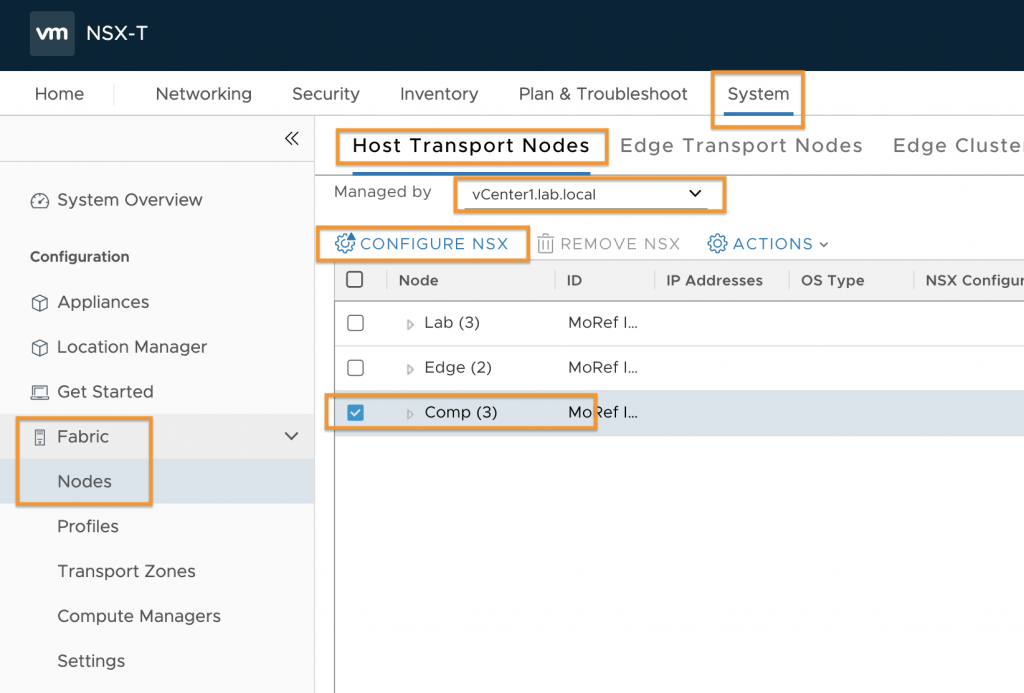Screen dimensions: 1024x693
Task: Open the Inventory tab
Action: point(440,94)
